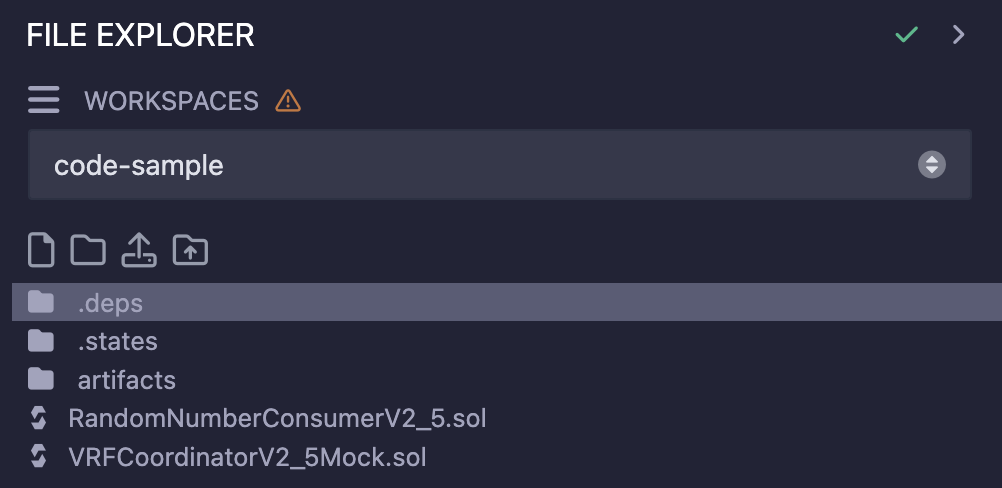This screenshot has width=1002, height=488.
Task: Click the green checkmark icon
Action: tap(906, 35)
